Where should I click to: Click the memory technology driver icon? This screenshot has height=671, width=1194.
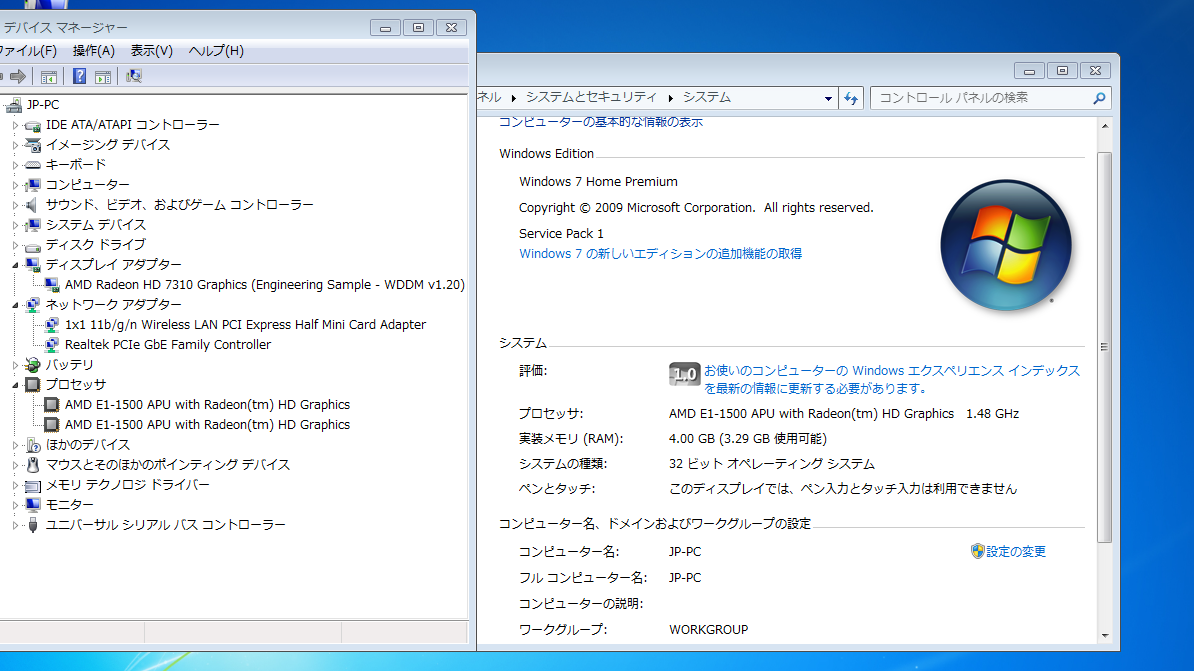[33, 485]
